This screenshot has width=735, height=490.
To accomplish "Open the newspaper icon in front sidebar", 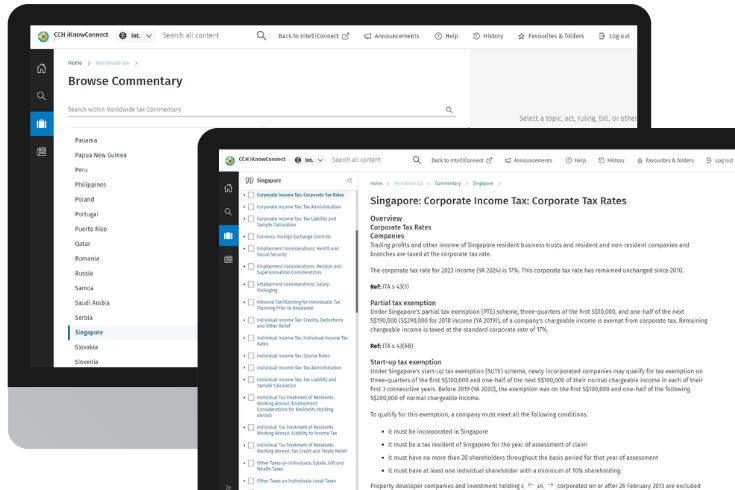I will pyautogui.click(x=229, y=260).
